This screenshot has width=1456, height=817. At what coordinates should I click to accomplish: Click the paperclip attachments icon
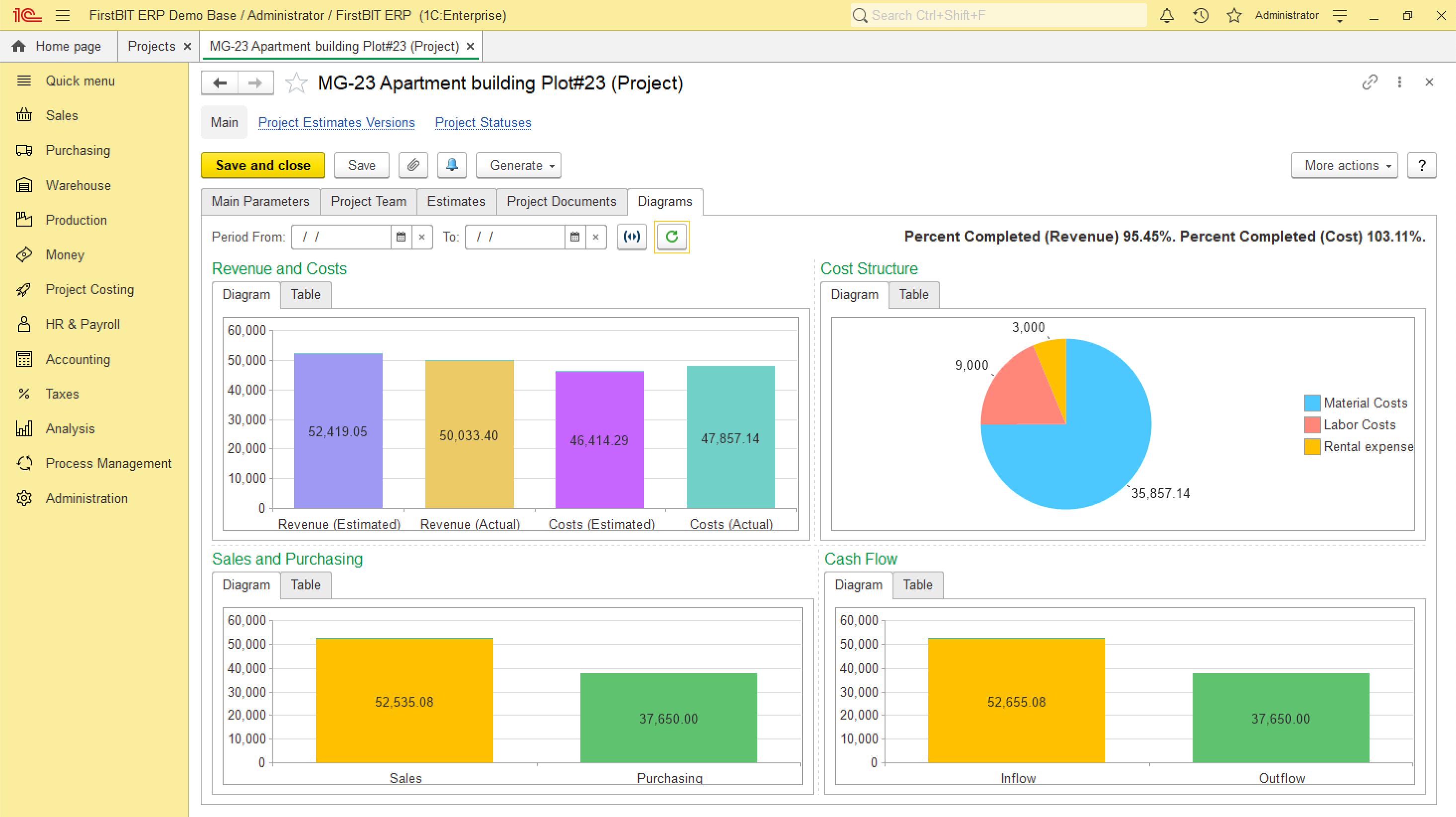(413, 165)
